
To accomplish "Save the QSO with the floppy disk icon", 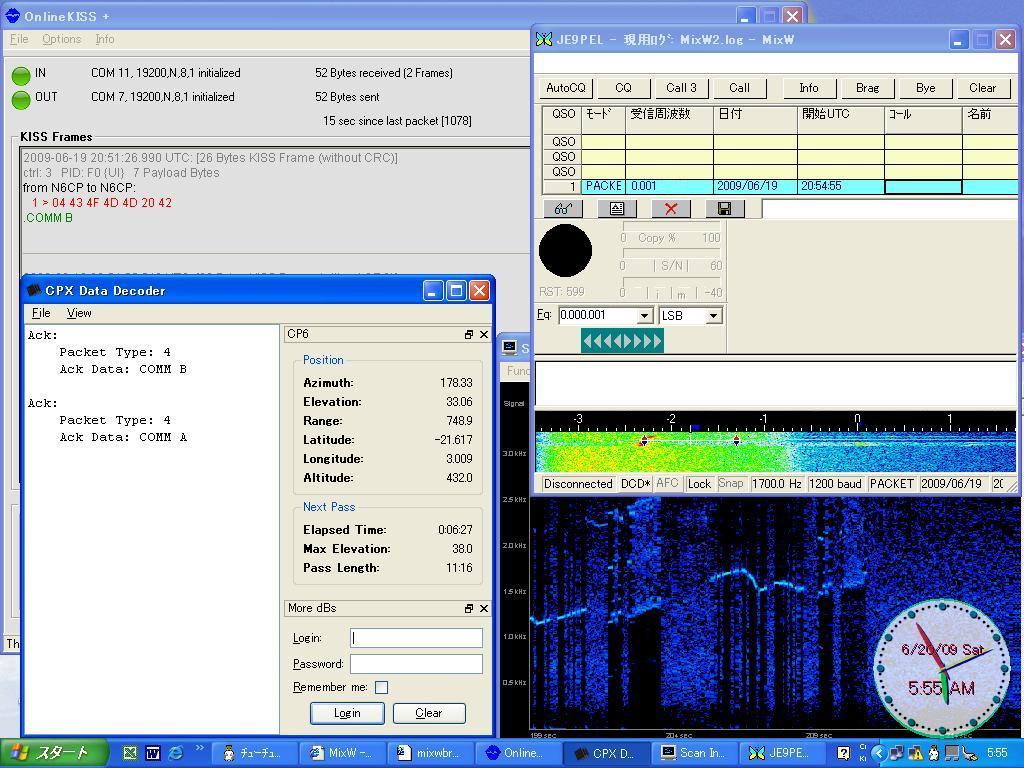I will [x=724, y=208].
